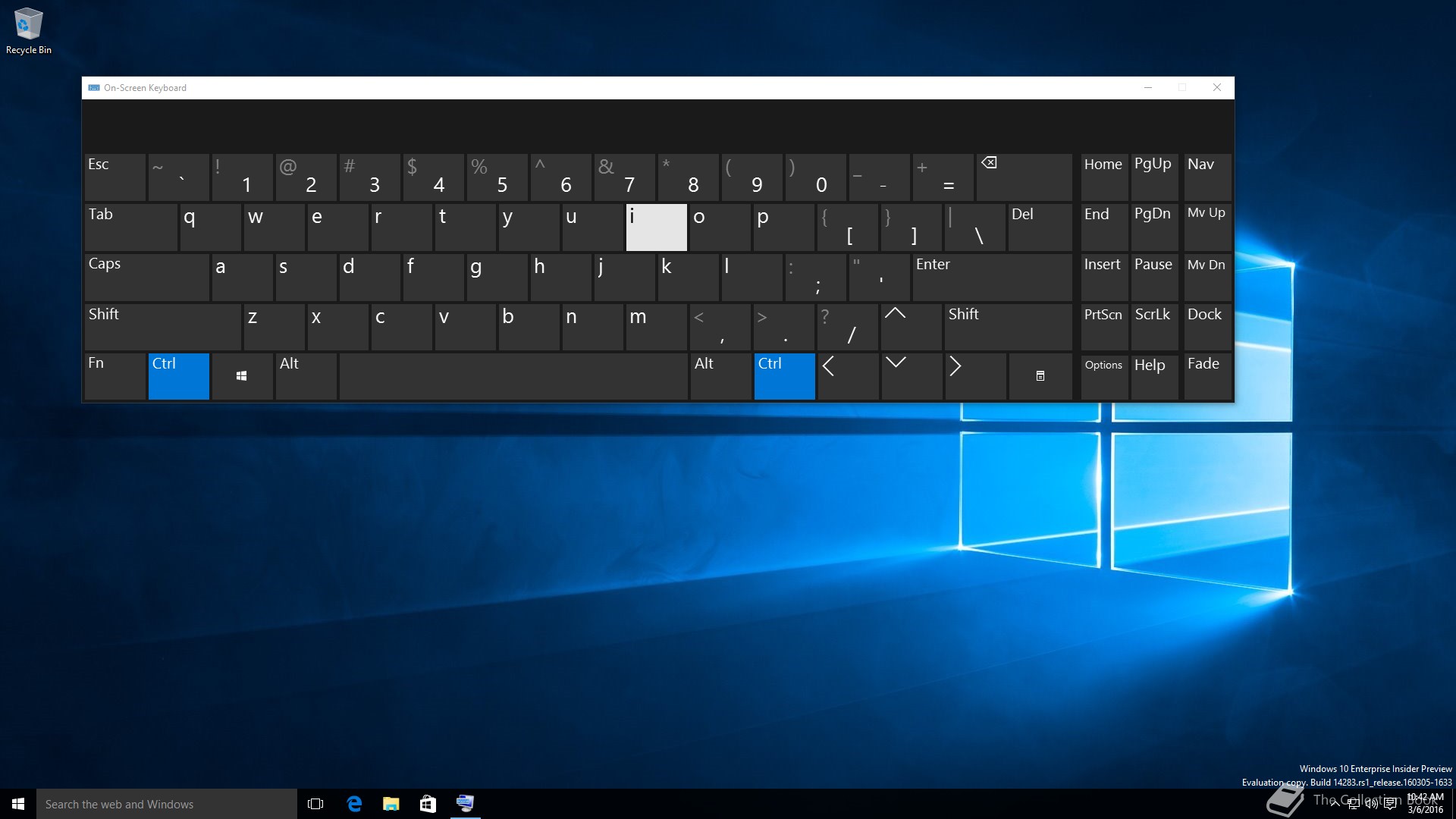Tap the m key
Screen dimensions: 1456x819
657,327
